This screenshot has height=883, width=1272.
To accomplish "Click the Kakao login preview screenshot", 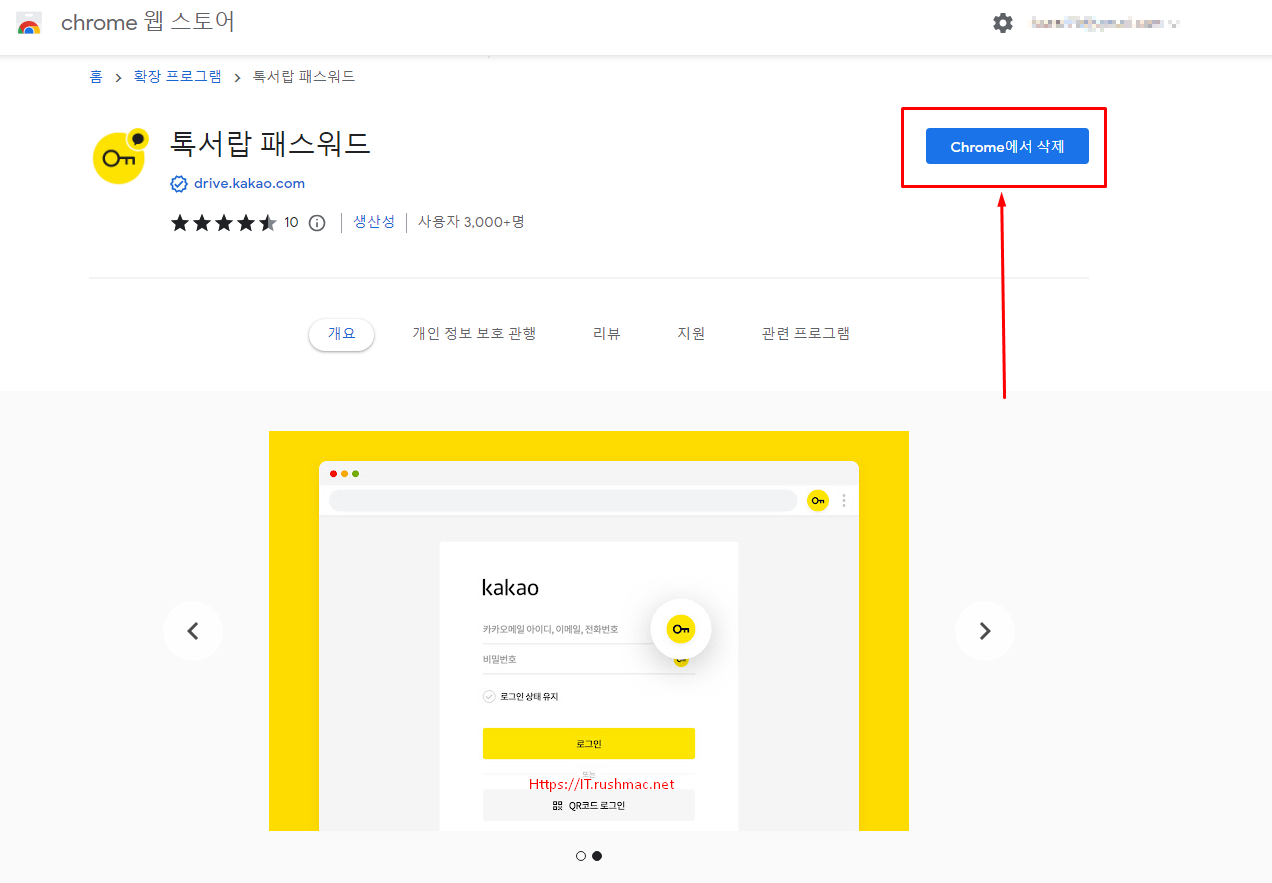I will tap(589, 631).
